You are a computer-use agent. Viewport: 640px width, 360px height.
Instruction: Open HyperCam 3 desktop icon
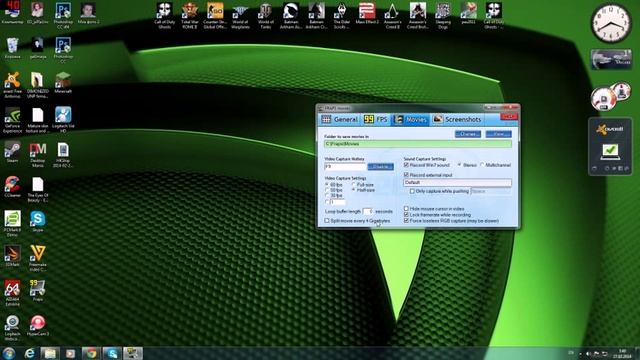tap(38, 326)
